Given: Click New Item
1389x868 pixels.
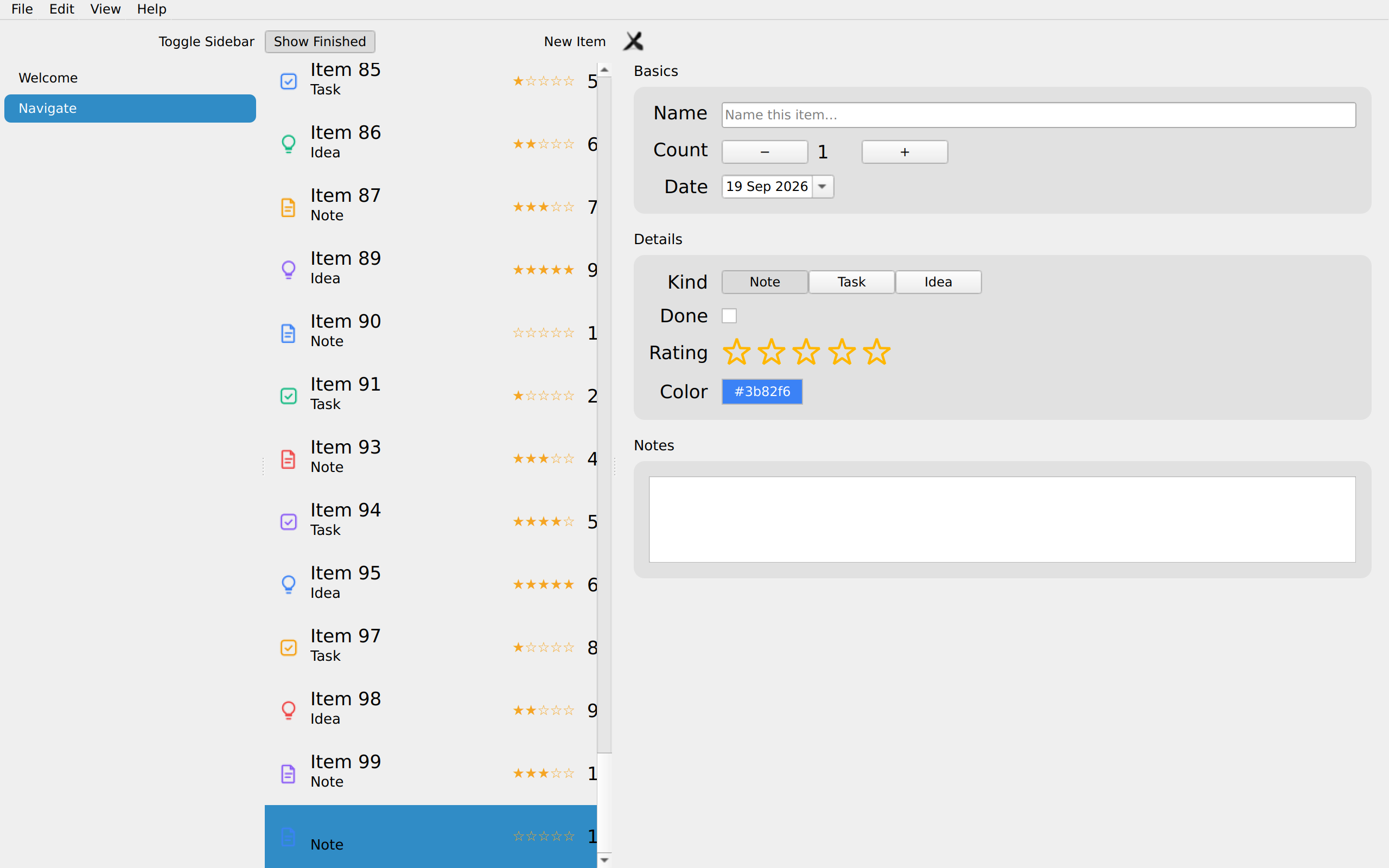Looking at the screenshot, I should click(575, 41).
